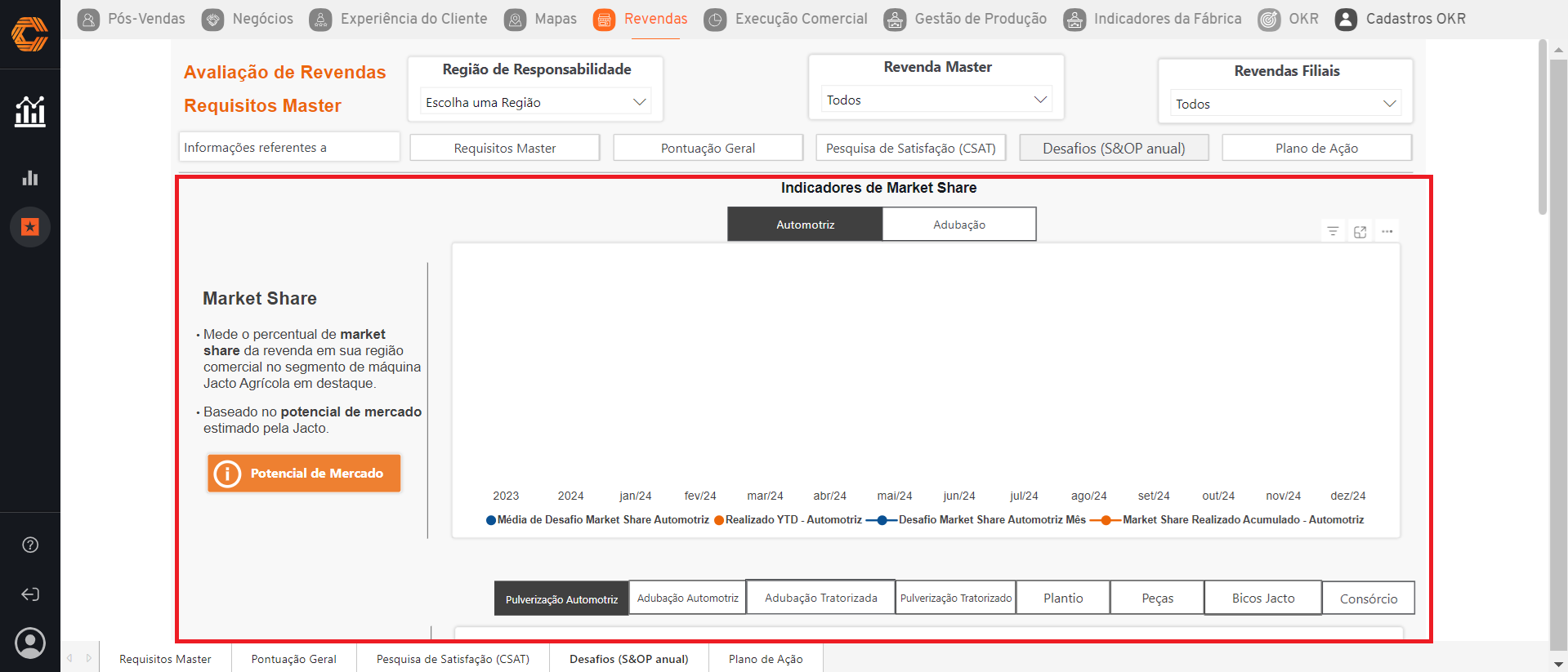
Task: Click the Informações referentes a field
Action: 289,147
